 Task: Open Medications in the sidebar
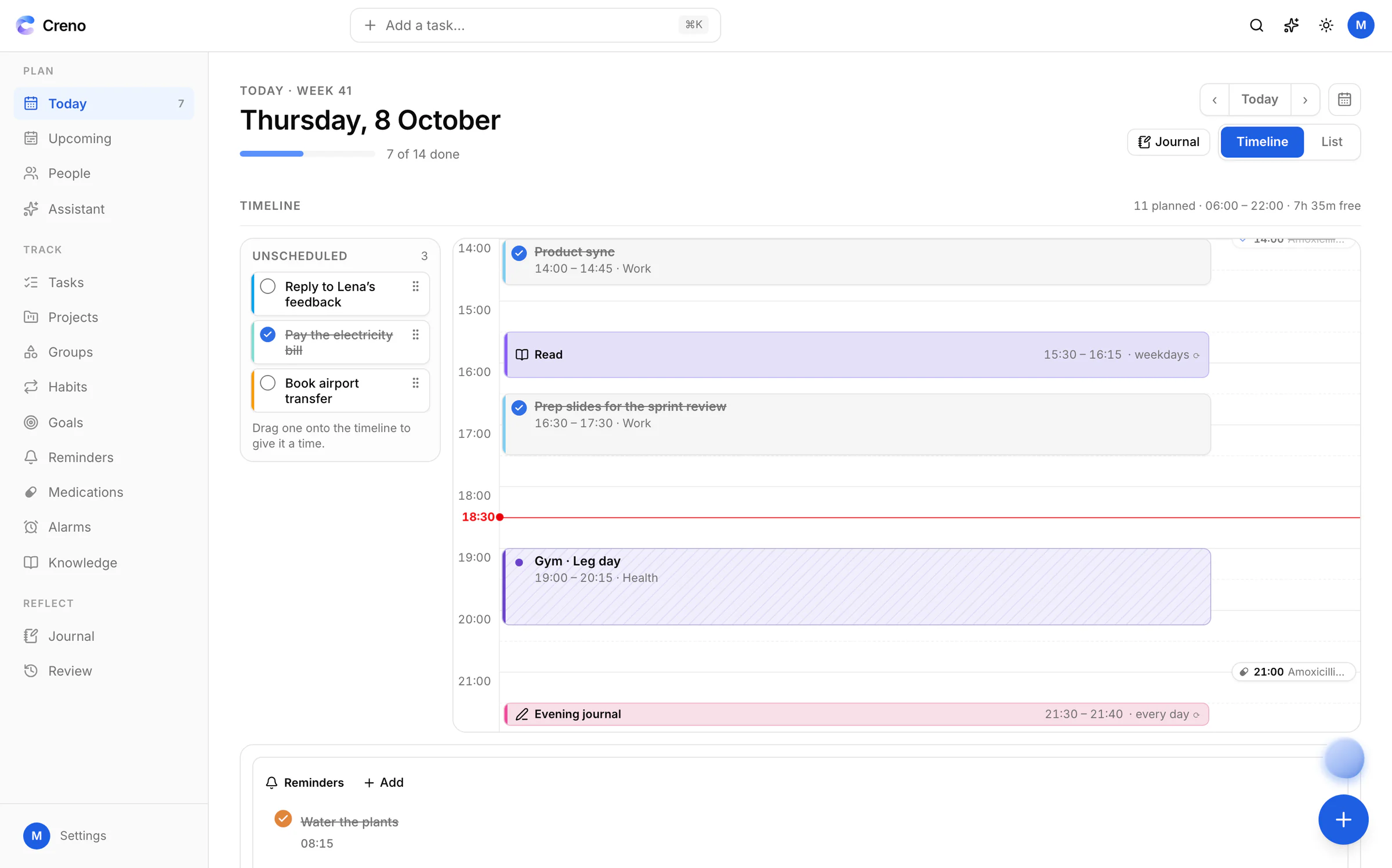pos(104,492)
